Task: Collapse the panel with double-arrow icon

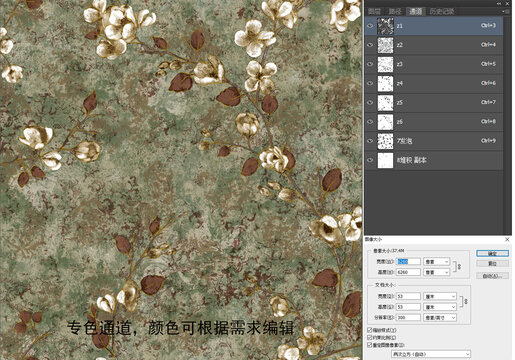Action: (x=499, y=3)
